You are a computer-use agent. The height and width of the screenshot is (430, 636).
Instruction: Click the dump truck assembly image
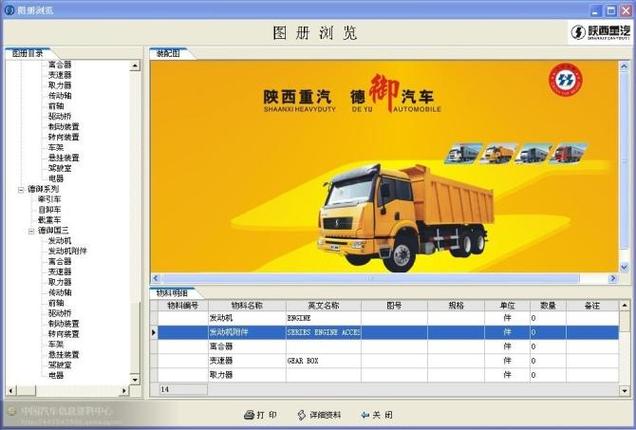click(406, 217)
